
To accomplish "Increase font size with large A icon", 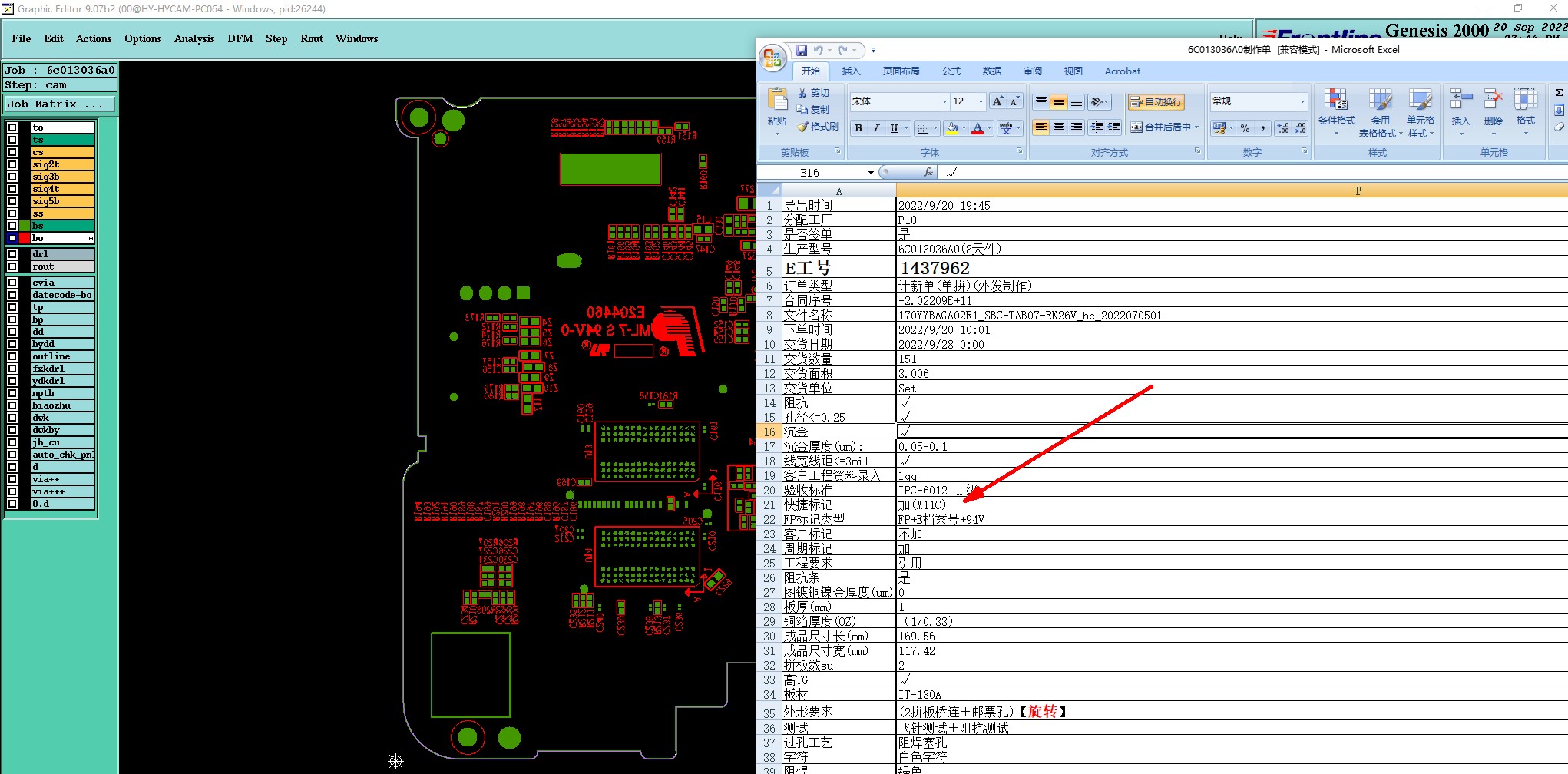I will pos(997,101).
